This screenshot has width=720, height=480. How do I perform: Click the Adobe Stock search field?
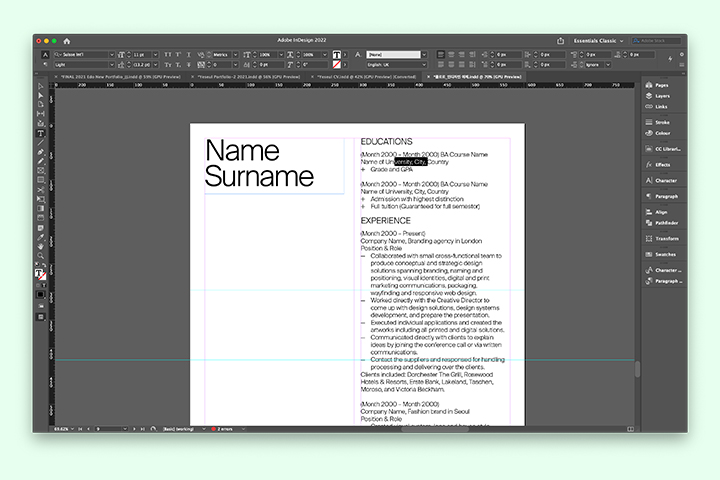[656, 41]
